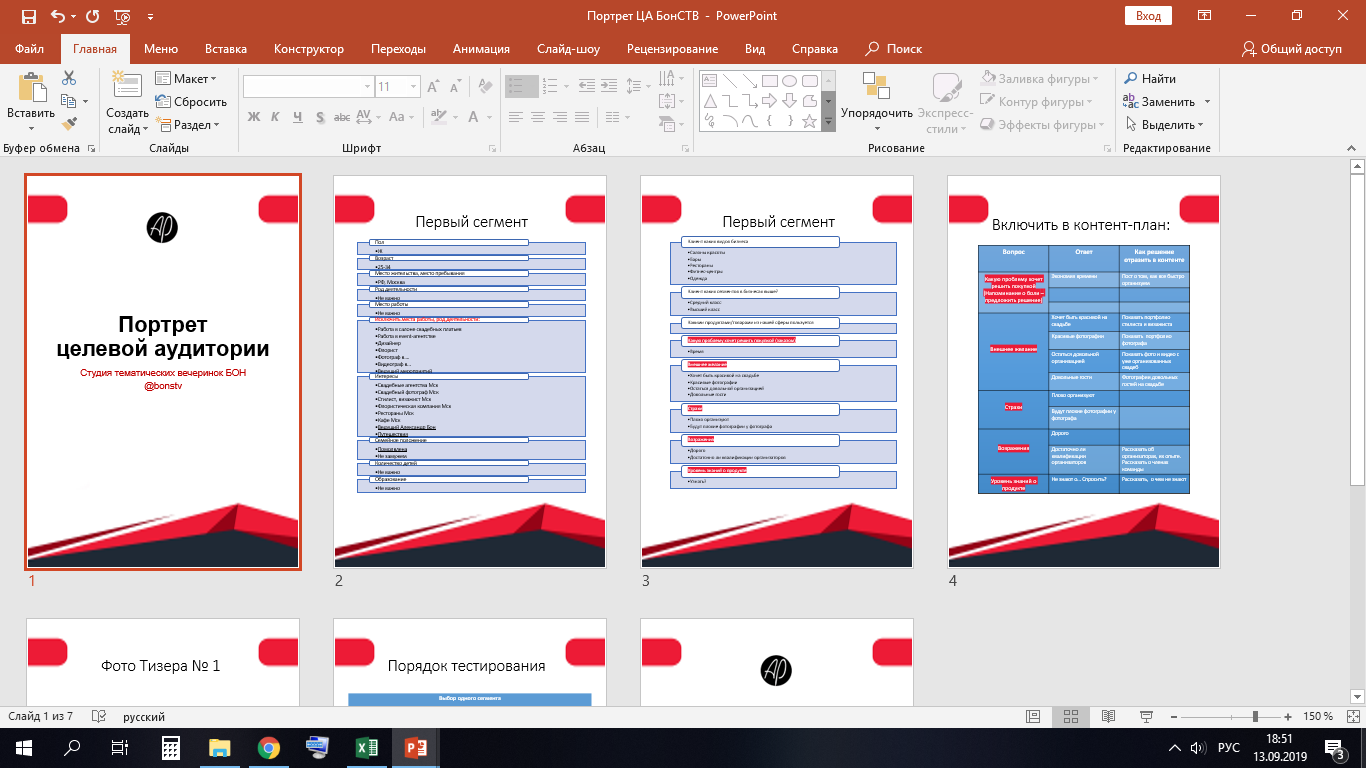Select the oval shape in the shapes gallery
Image resolution: width=1366 pixels, height=768 pixels.
tap(789, 81)
